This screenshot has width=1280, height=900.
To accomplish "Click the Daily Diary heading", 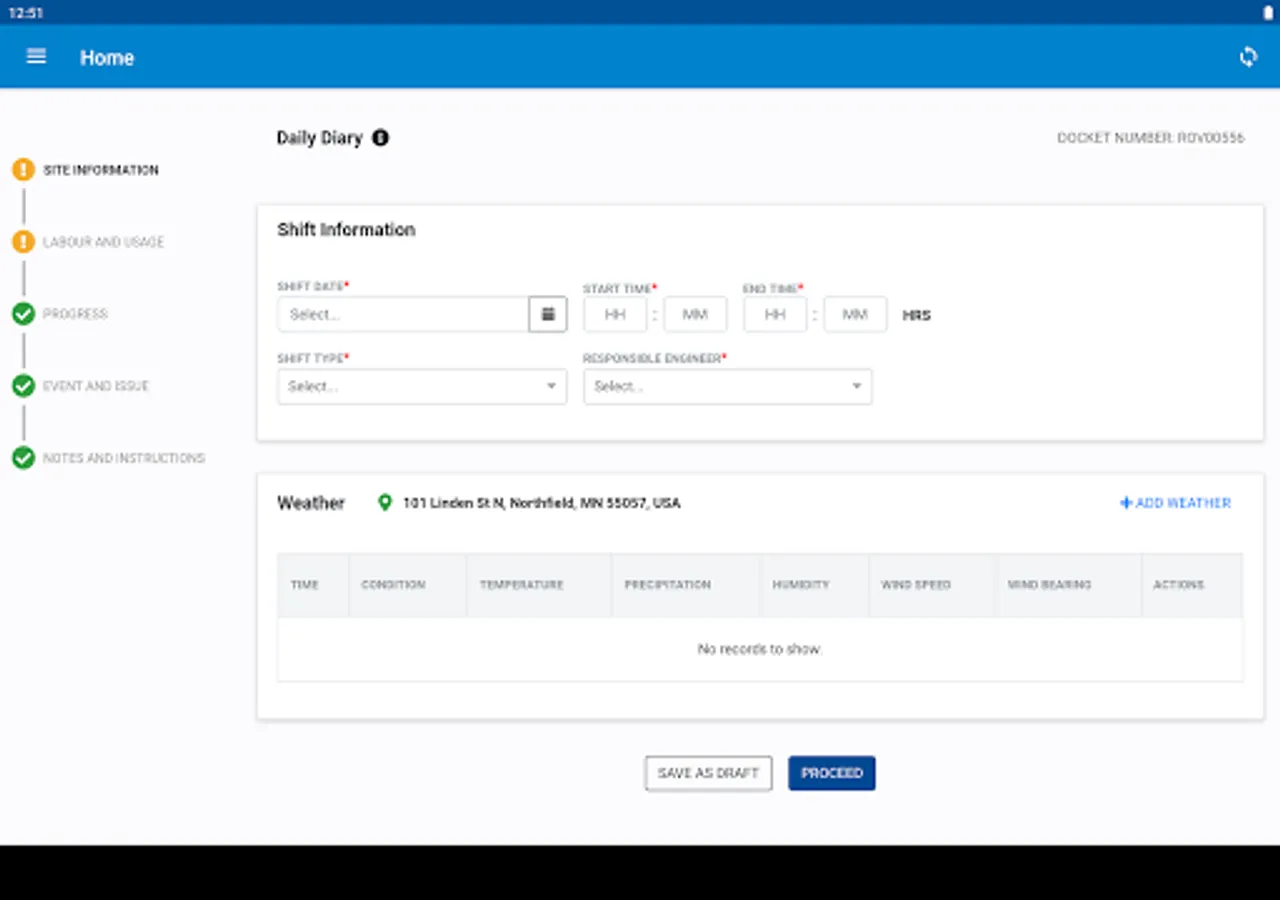I will click(320, 138).
